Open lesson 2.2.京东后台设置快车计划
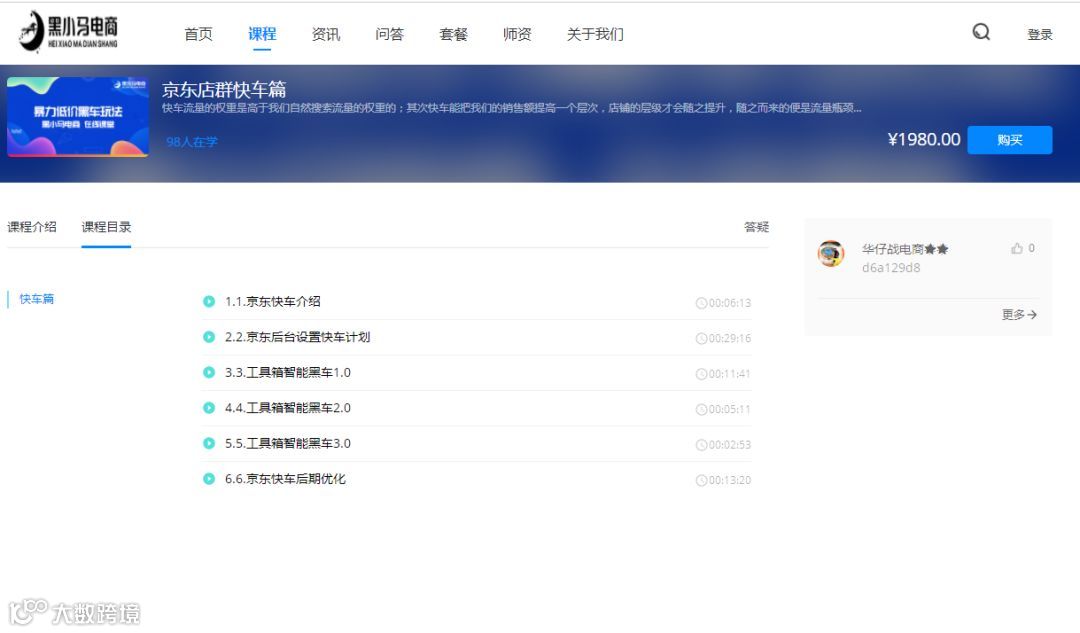 [x=298, y=337]
